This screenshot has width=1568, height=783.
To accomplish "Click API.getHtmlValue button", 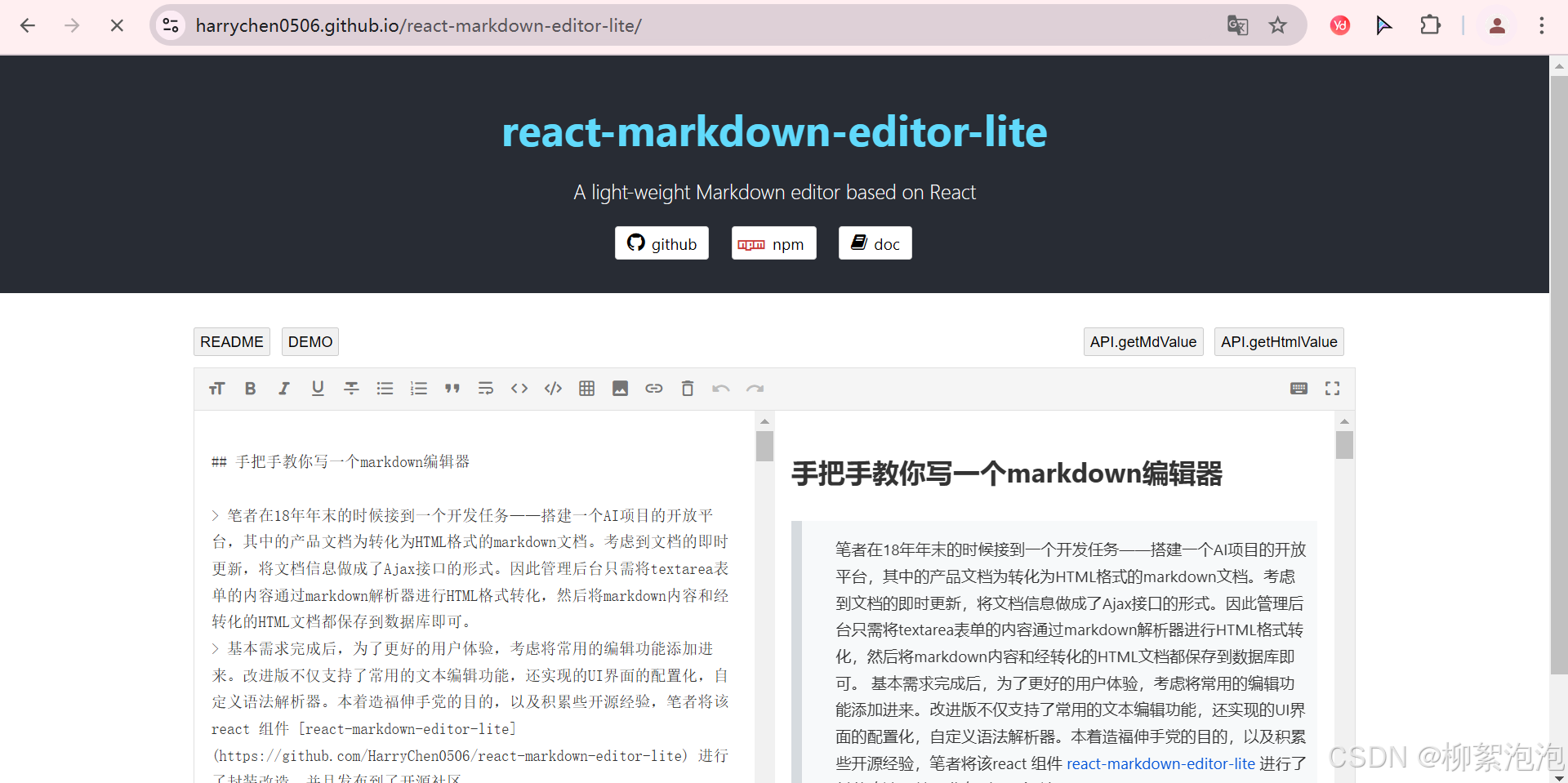I will tap(1279, 341).
